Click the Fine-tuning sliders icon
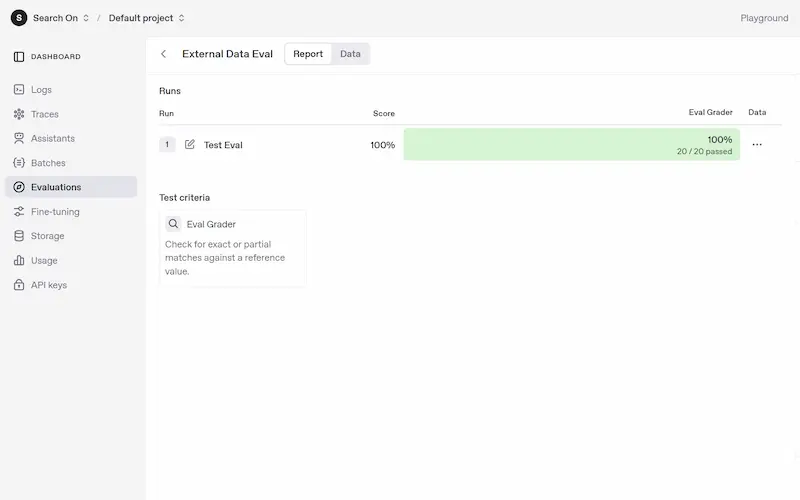This screenshot has height=500, width=800. tap(19, 212)
